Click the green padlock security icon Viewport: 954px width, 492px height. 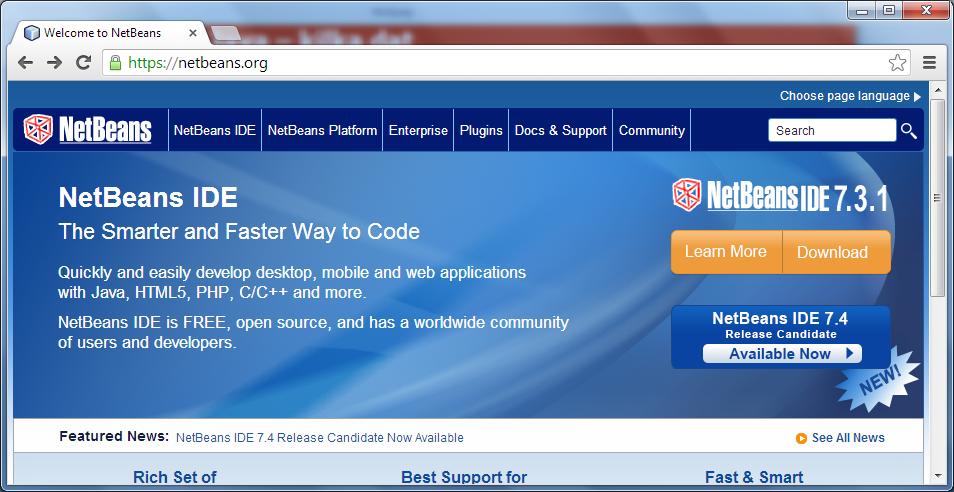click(x=115, y=62)
